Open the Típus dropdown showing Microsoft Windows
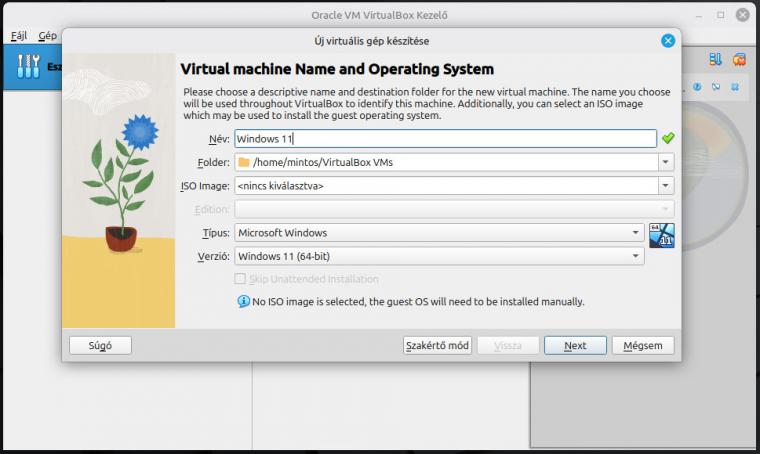This screenshot has height=454, width=760. (636, 233)
